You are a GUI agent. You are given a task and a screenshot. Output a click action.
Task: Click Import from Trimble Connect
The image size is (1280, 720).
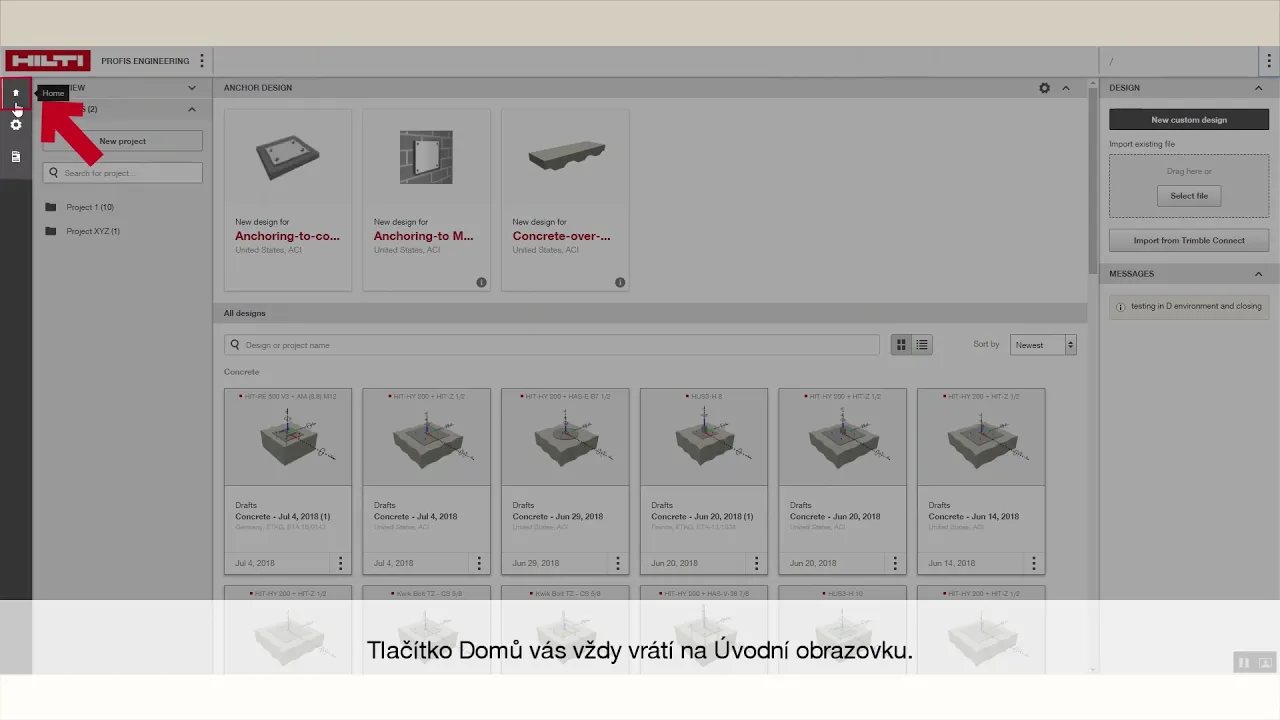(1189, 241)
